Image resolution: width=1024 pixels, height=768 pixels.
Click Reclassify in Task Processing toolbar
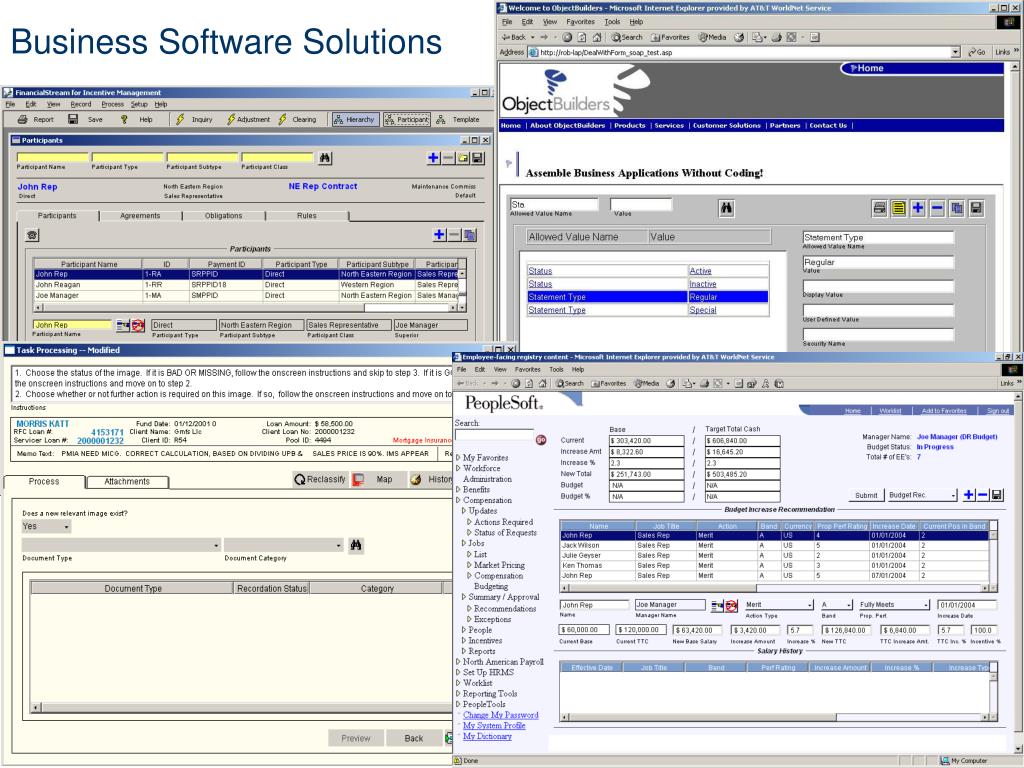320,479
